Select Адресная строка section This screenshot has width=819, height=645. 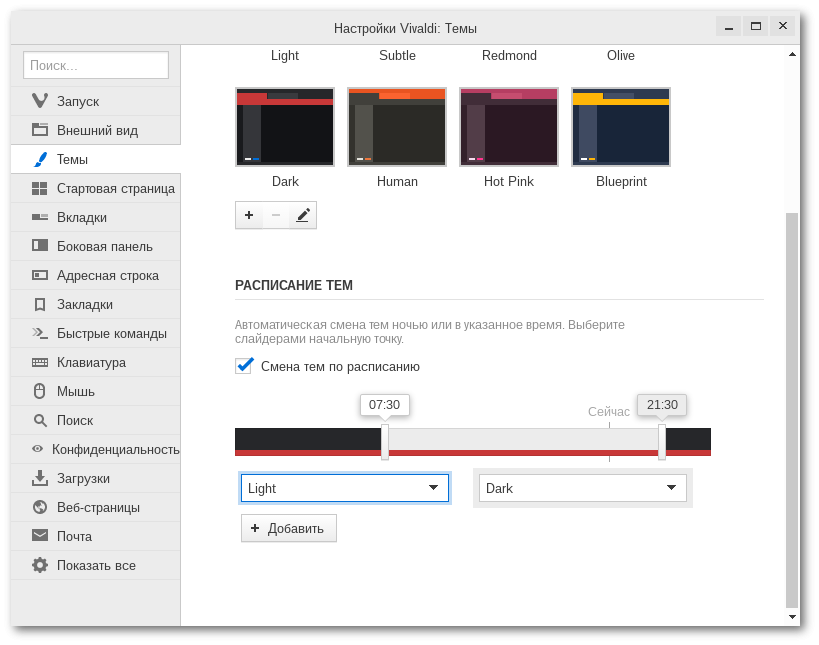[x=96, y=275]
